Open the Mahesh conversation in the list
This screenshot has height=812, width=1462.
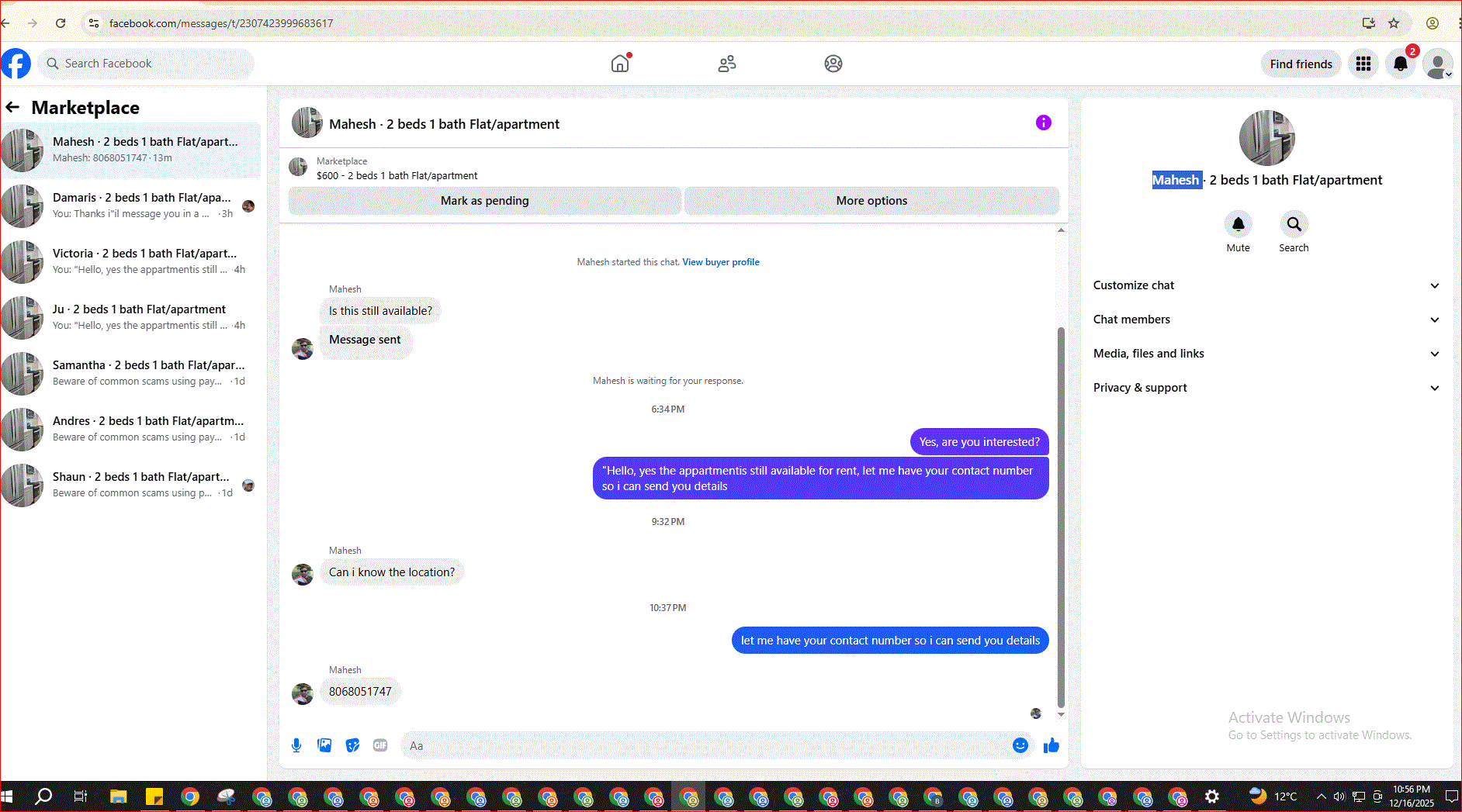click(130, 150)
